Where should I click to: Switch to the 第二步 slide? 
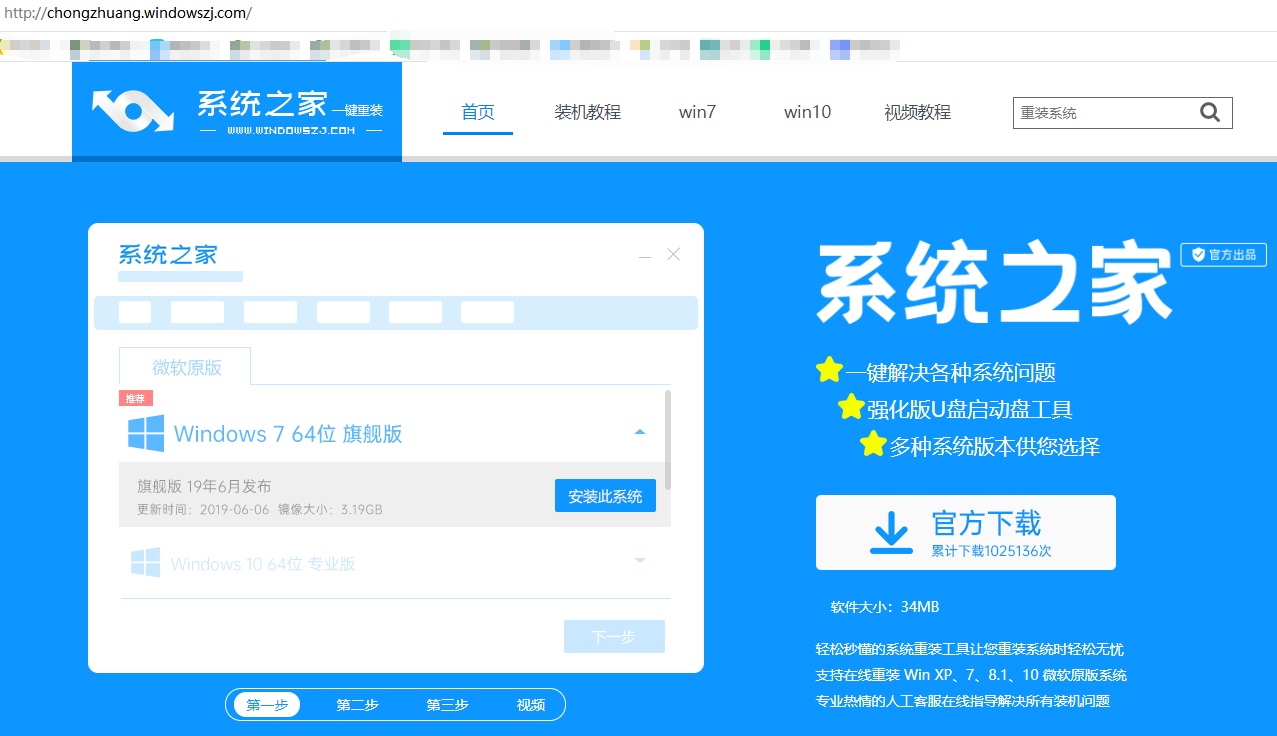click(x=357, y=705)
